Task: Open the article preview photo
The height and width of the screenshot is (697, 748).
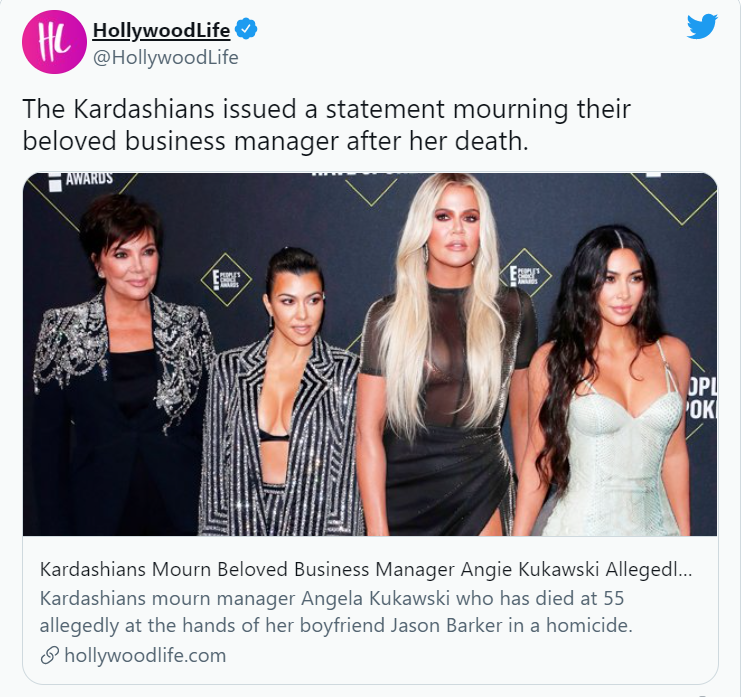Action: click(370, 354)
